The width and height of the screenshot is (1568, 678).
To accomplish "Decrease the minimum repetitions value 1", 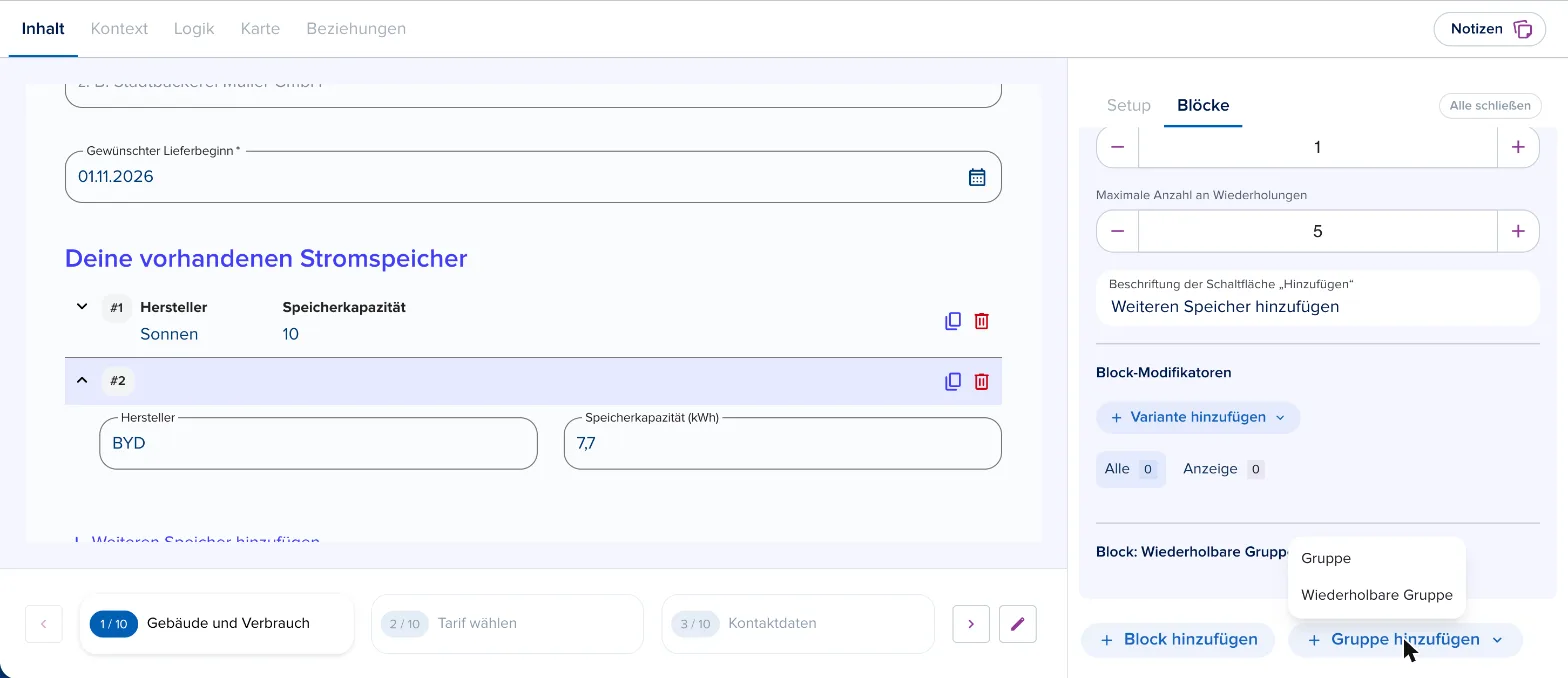I will point(1118,147).
